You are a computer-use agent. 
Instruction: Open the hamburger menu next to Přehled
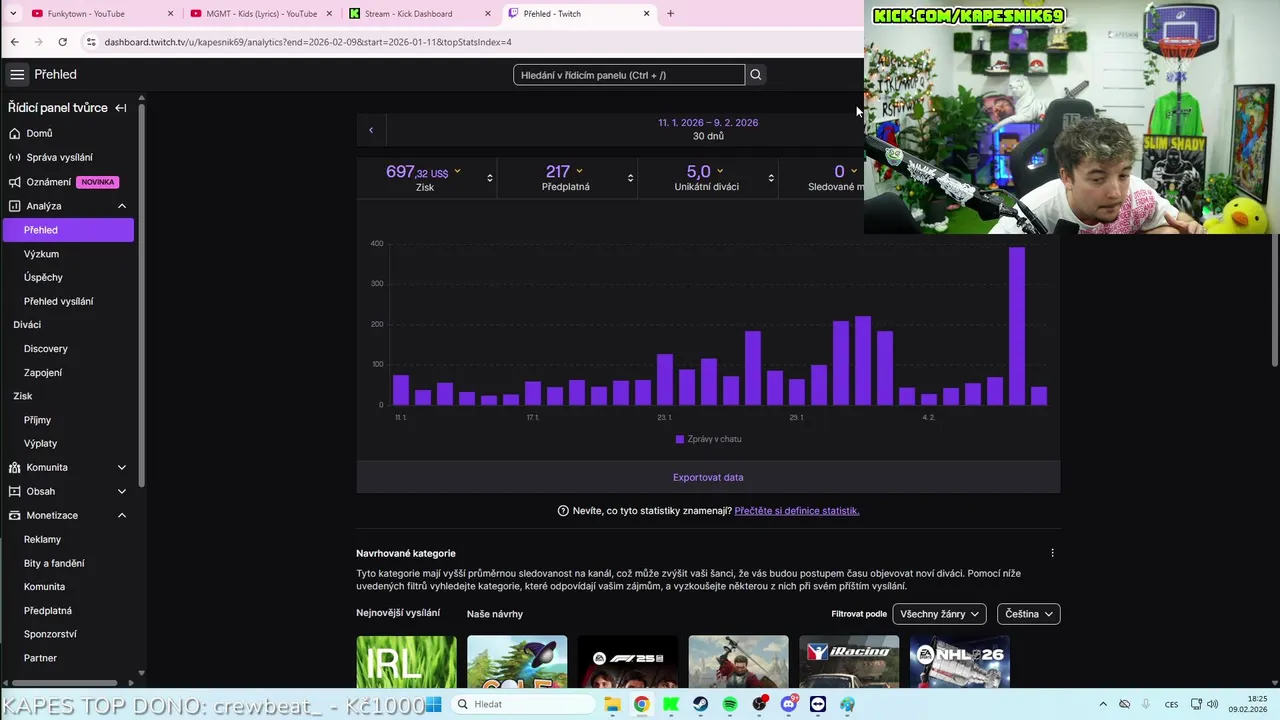point(17,75)
